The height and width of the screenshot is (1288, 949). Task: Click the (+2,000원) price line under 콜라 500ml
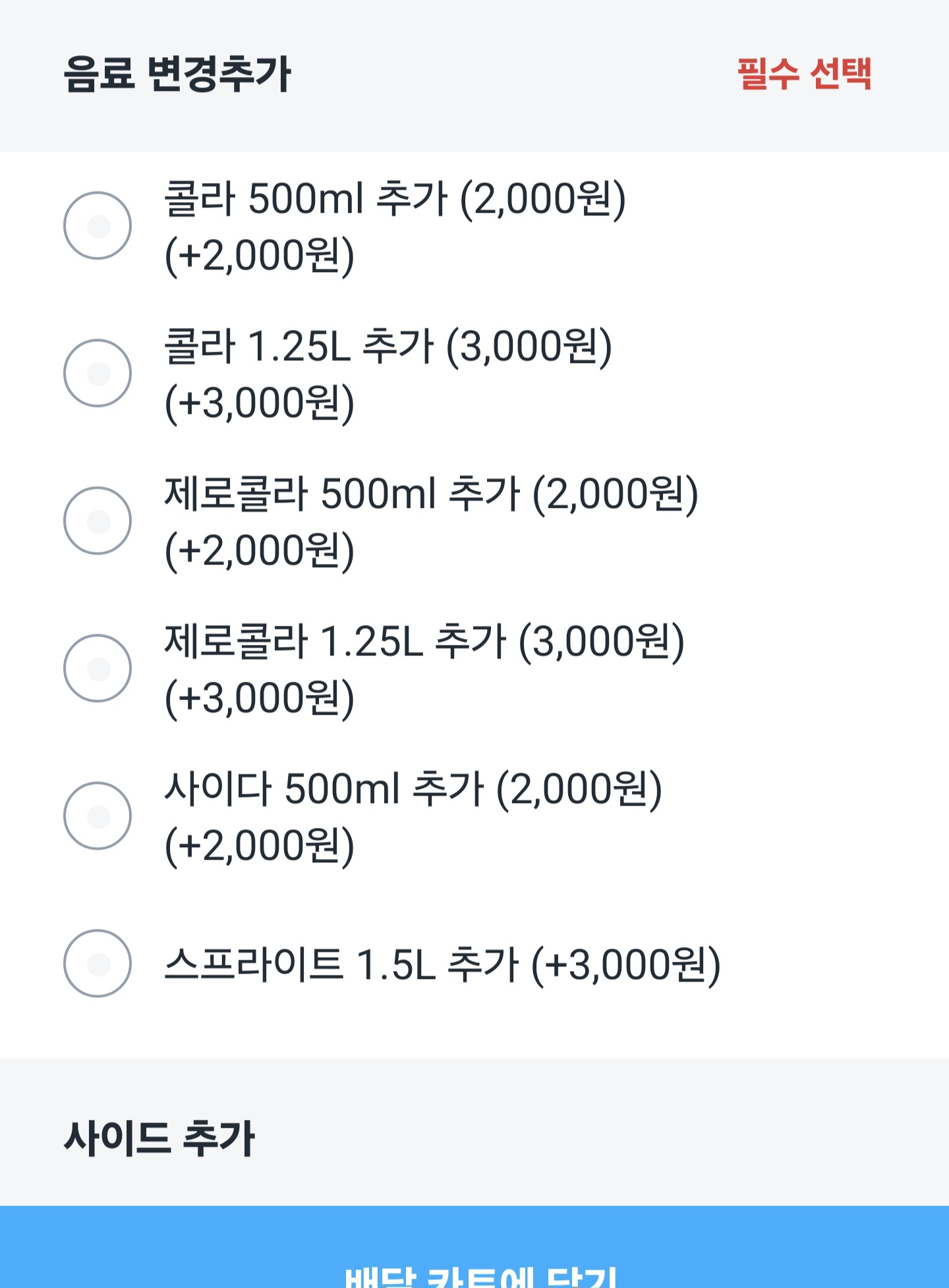coord(259,256)
